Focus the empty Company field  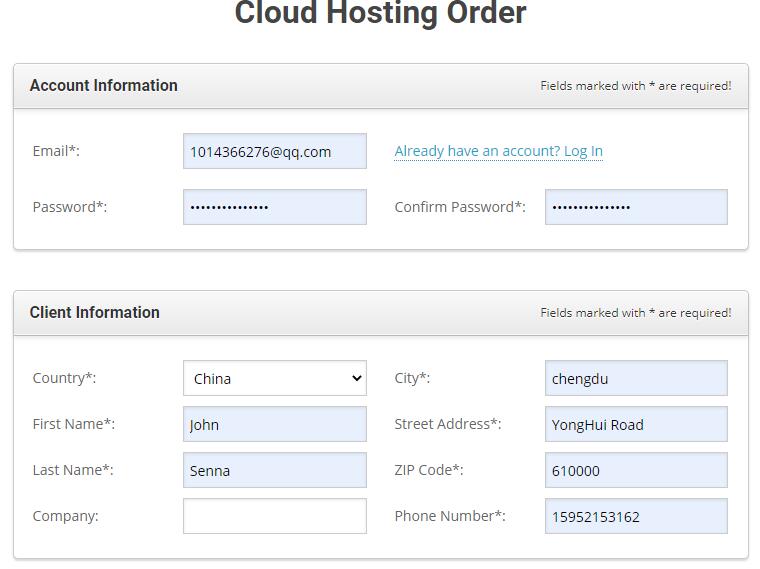[x=275, y=516]
